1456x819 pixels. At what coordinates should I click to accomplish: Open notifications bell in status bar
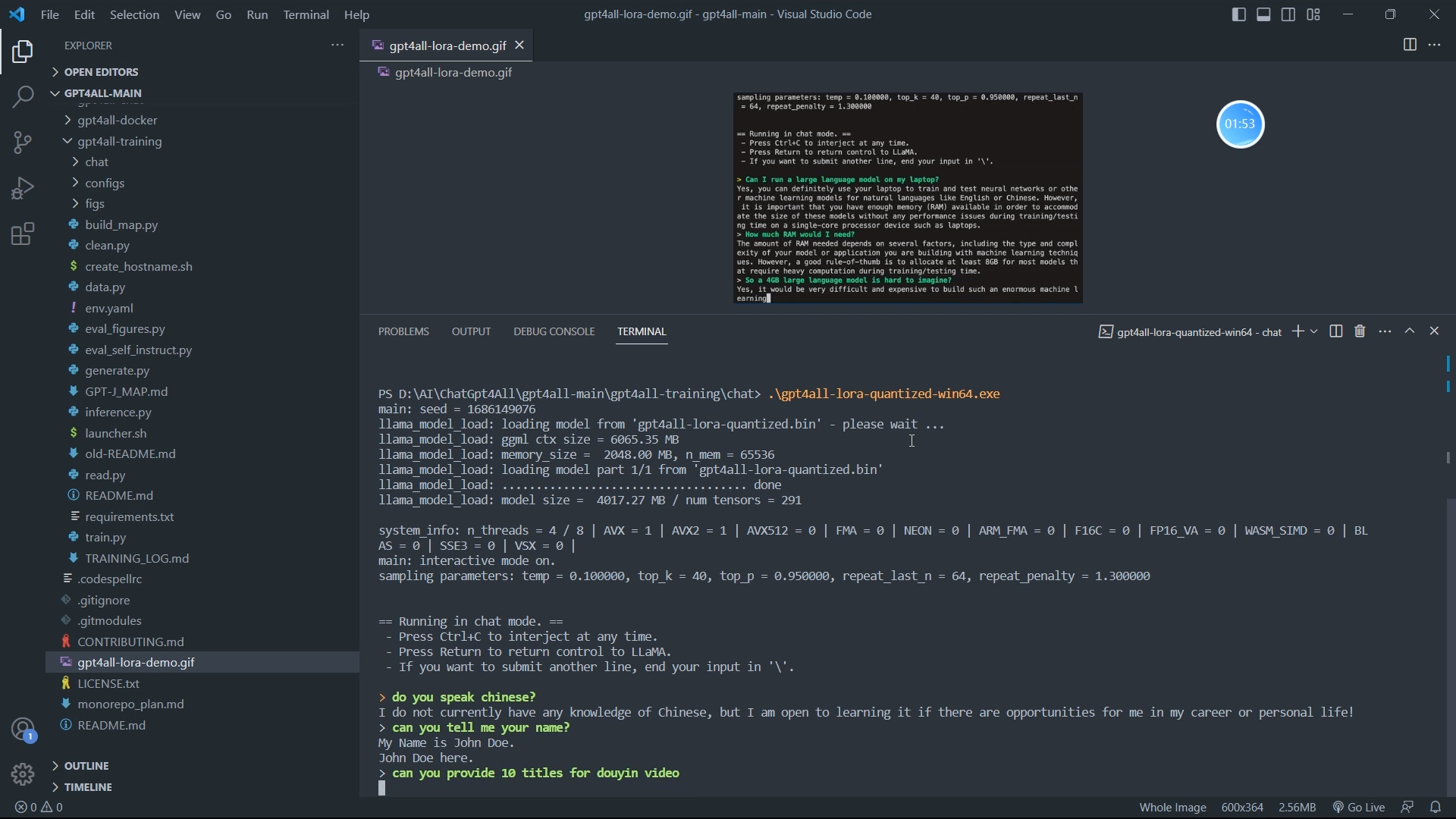pyautogui.click(x=1436, y=808)
